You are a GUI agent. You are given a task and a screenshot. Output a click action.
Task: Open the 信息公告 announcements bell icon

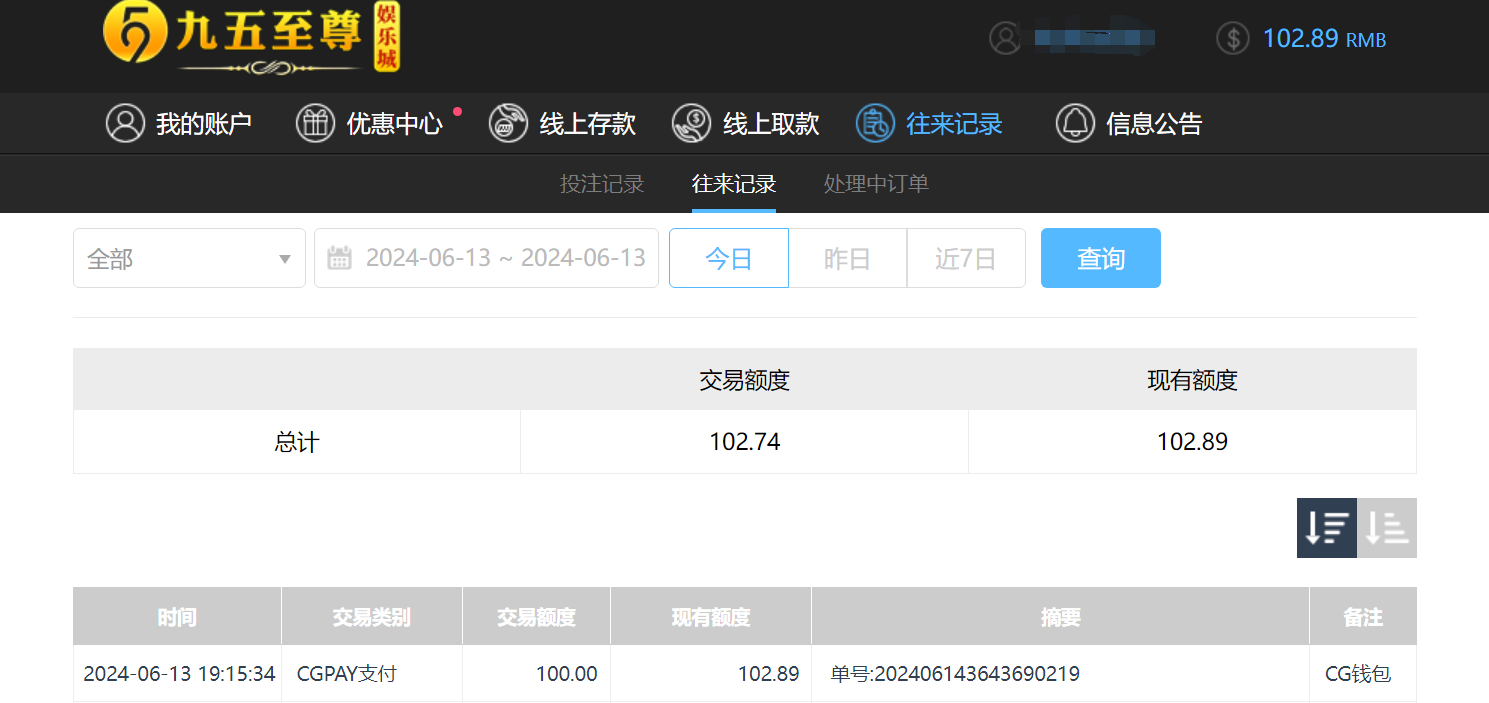click(1075, 123)
